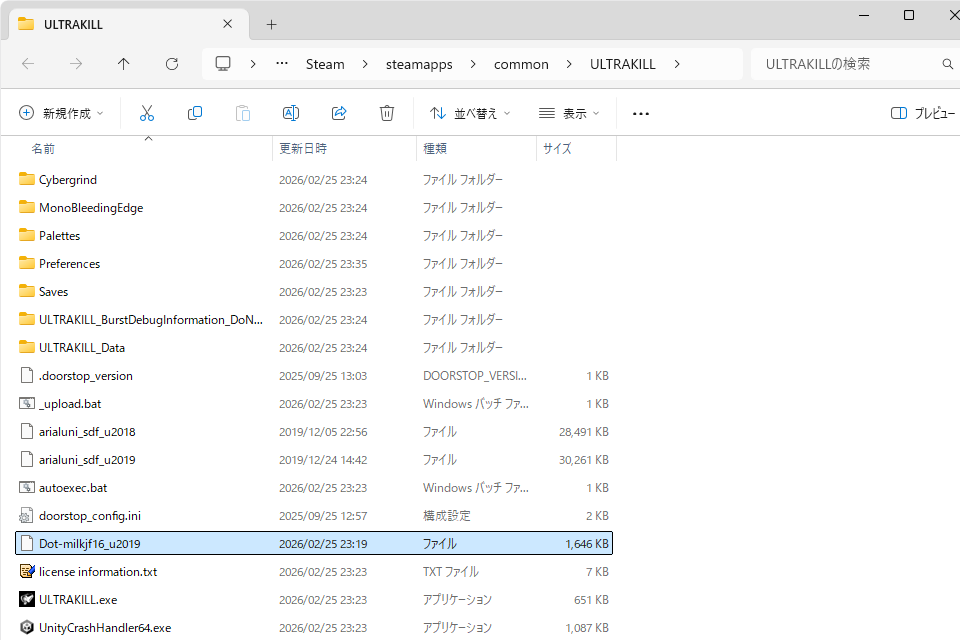Toggle the preview pane button
This screenshot has height=640, width=960.
pos(921,114)
